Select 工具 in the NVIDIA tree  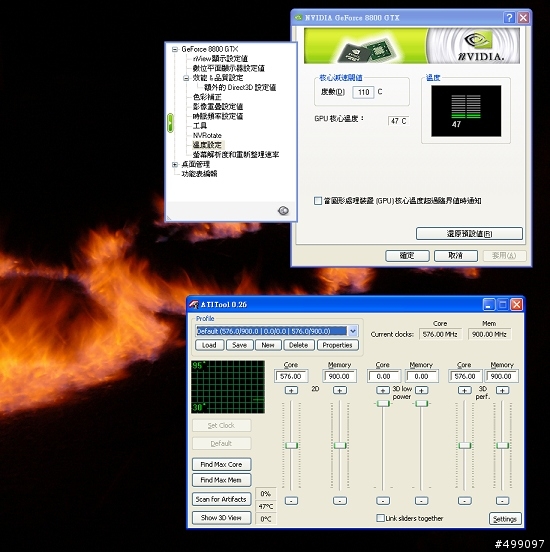point(200,126)
